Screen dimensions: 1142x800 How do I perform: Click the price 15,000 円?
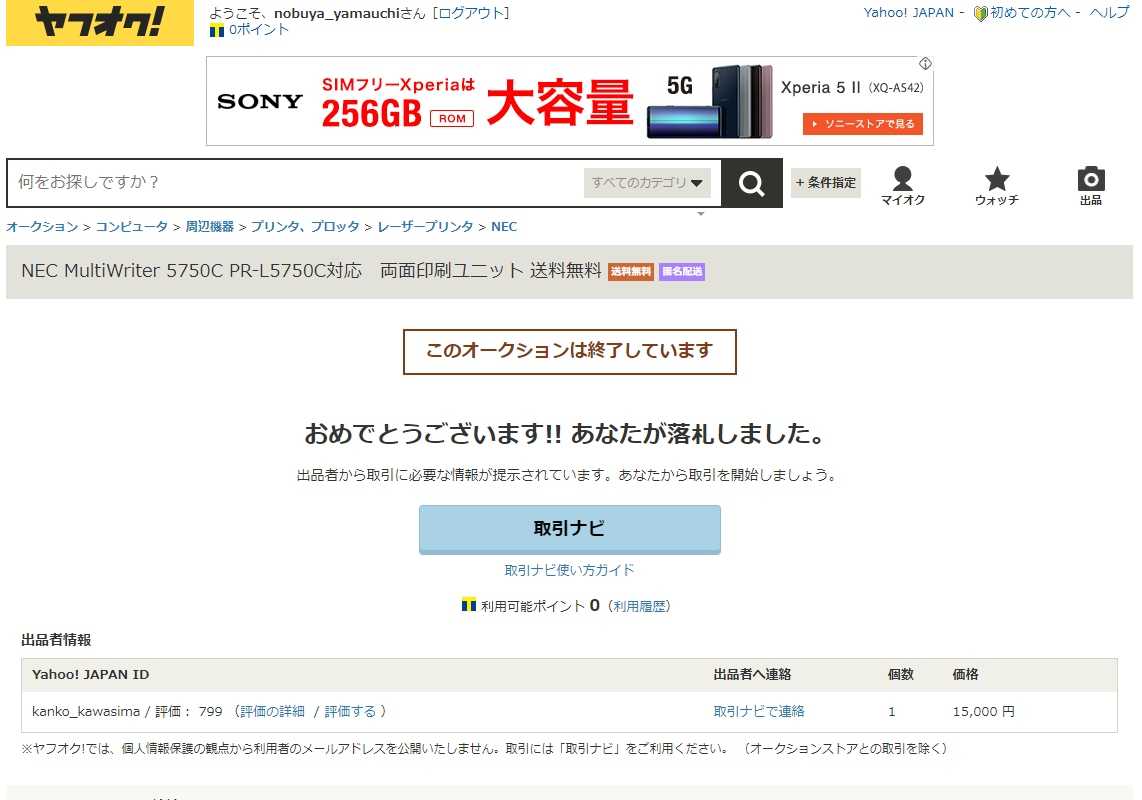click(983, 711)
